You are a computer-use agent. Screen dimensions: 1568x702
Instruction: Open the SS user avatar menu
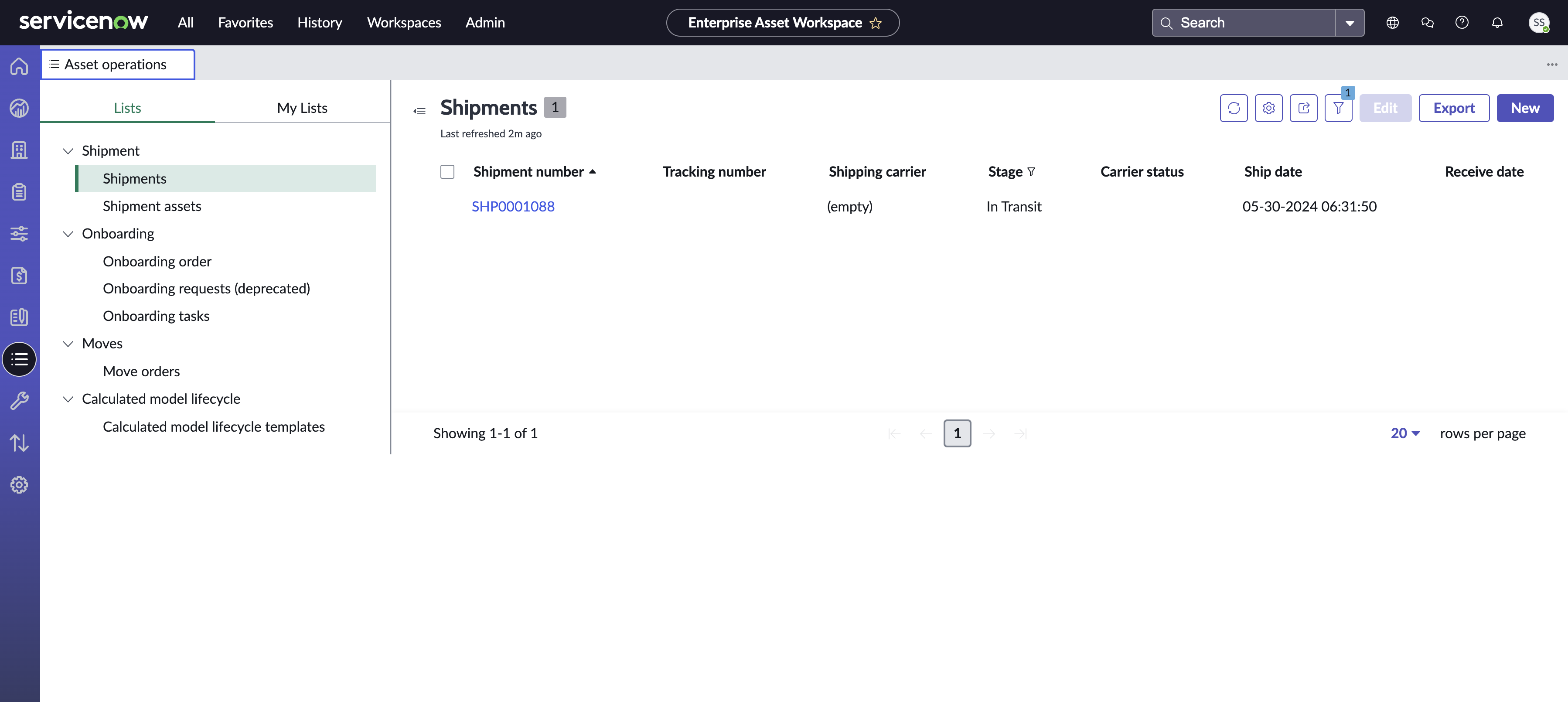(1538, 23)
